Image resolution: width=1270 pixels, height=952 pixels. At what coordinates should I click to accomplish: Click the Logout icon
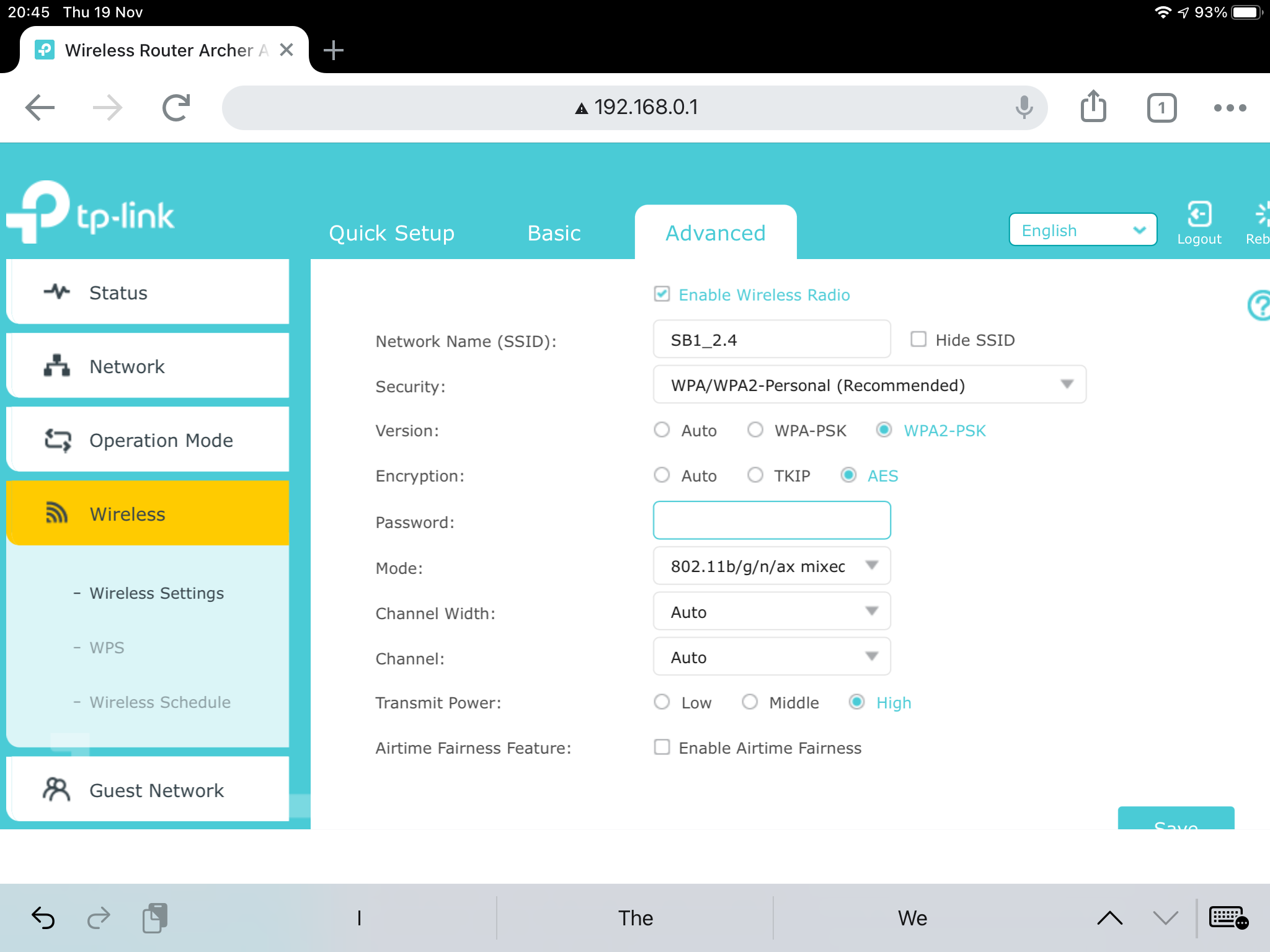[1199, 215]
